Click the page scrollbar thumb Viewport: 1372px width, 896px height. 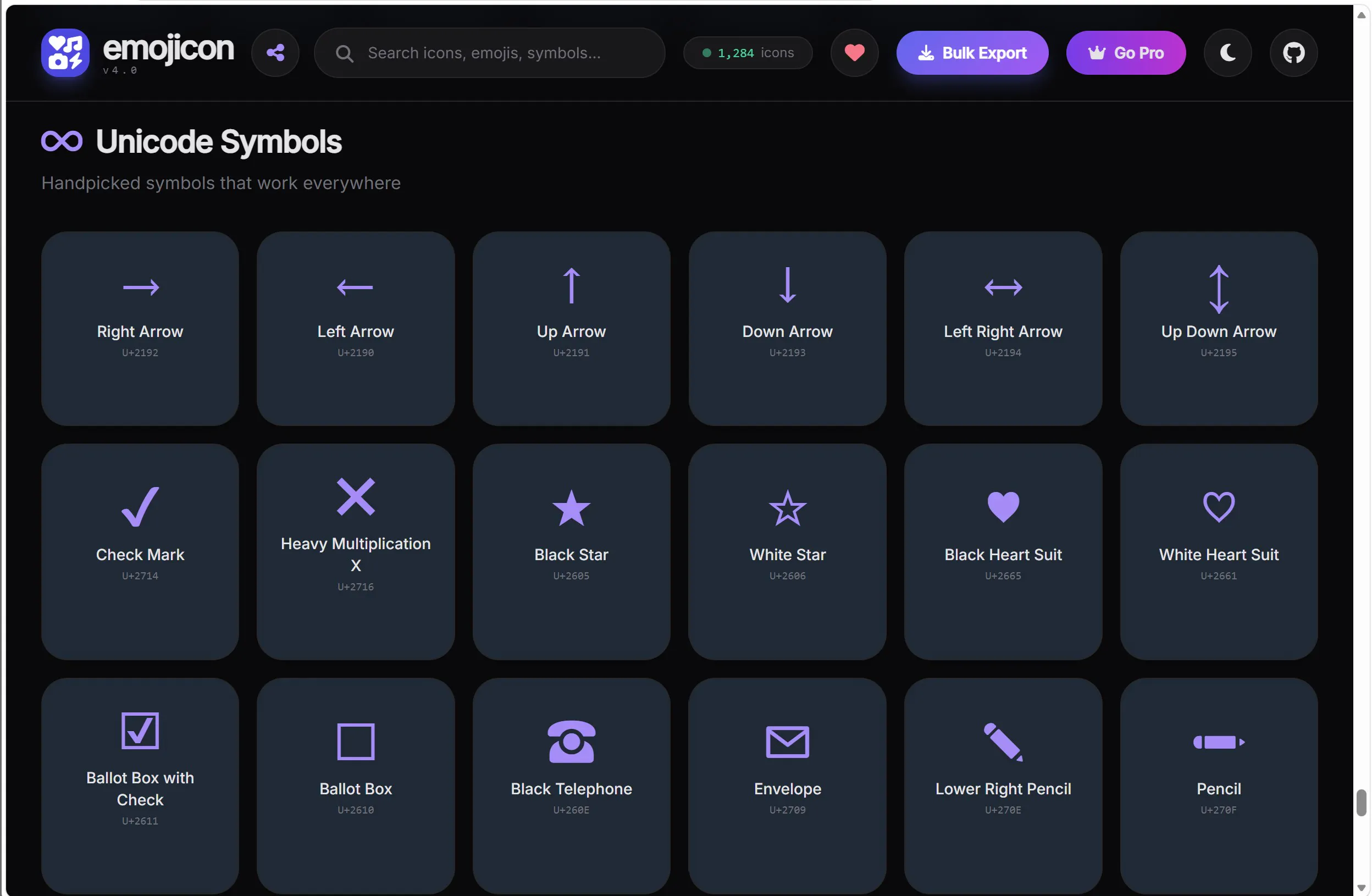click(x=1362, y=803)
